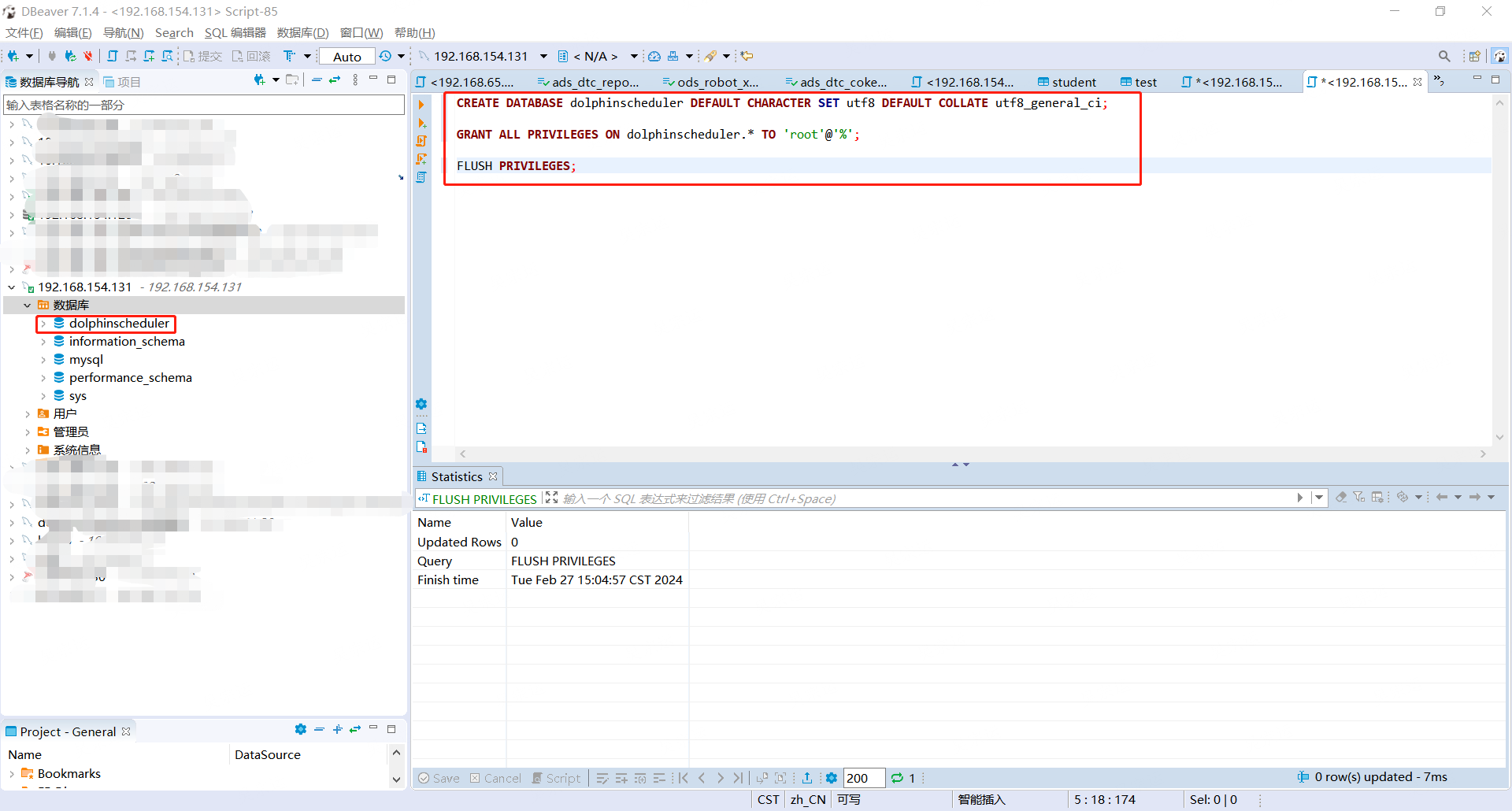Open the SQL 编辑器 menu
Screen dimensions: 1512x811
click(x=235, y=33)
